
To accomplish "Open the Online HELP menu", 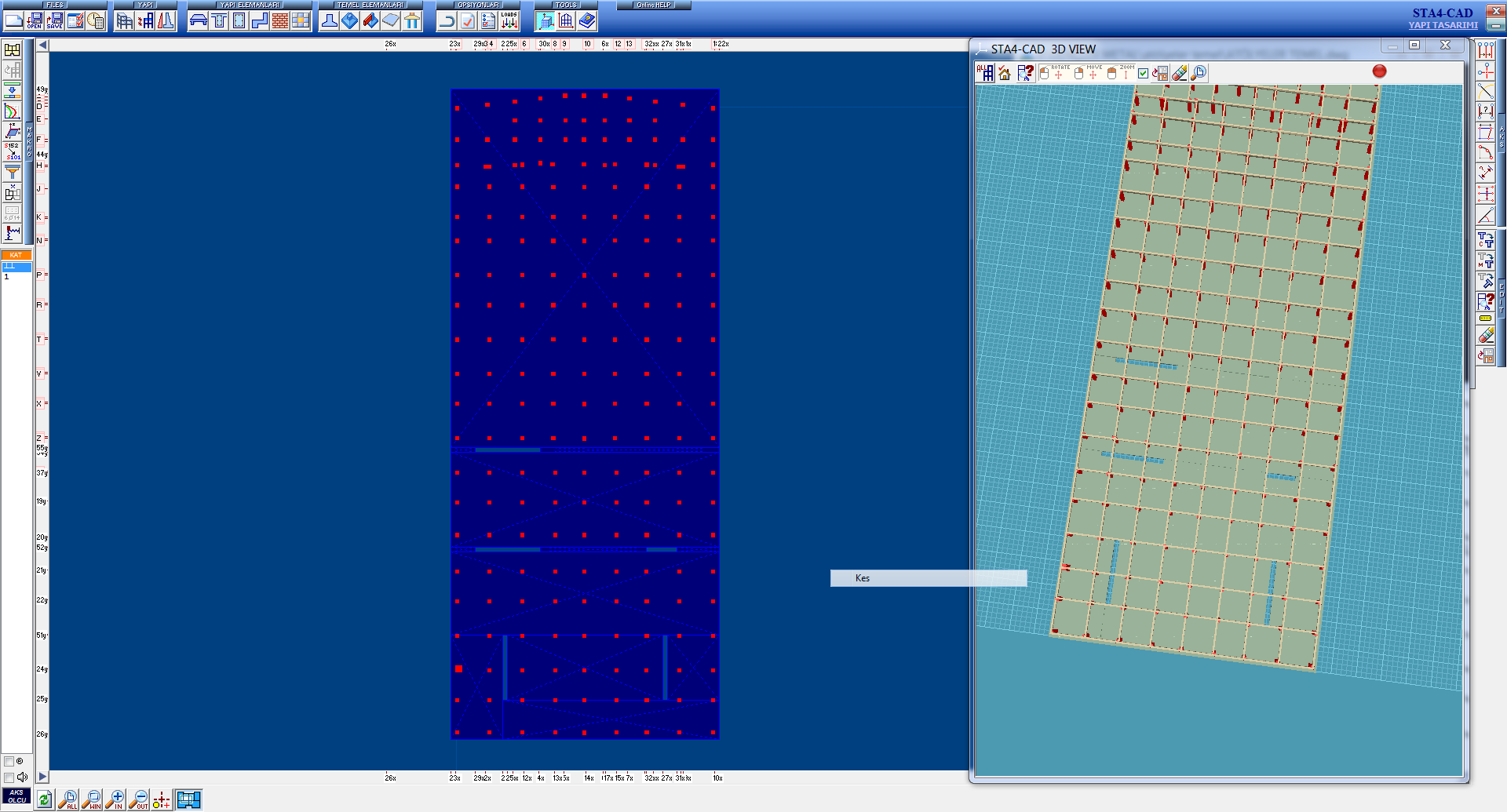I will 653,5.
